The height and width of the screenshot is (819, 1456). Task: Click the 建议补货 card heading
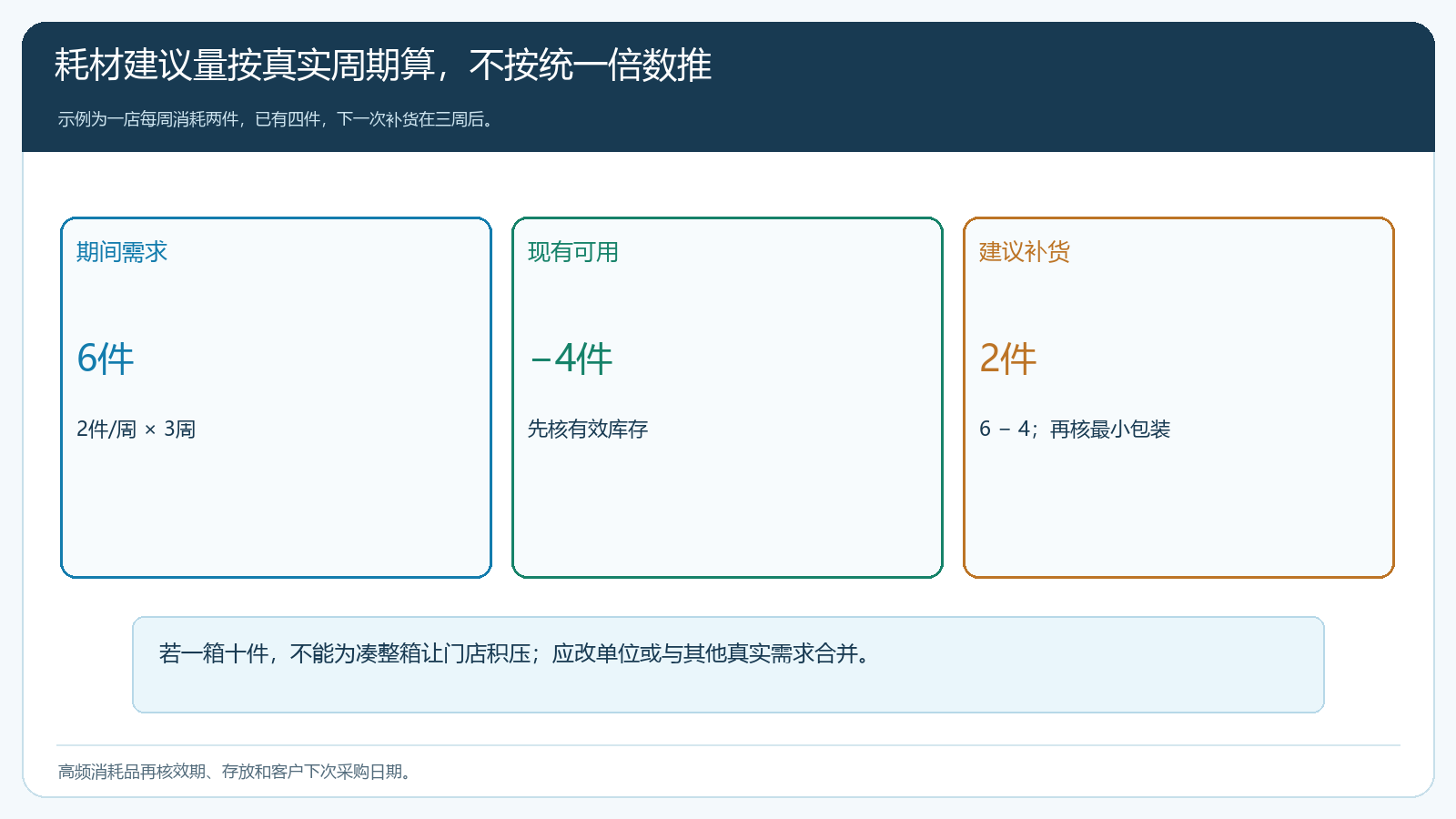tap(1025, 252)
